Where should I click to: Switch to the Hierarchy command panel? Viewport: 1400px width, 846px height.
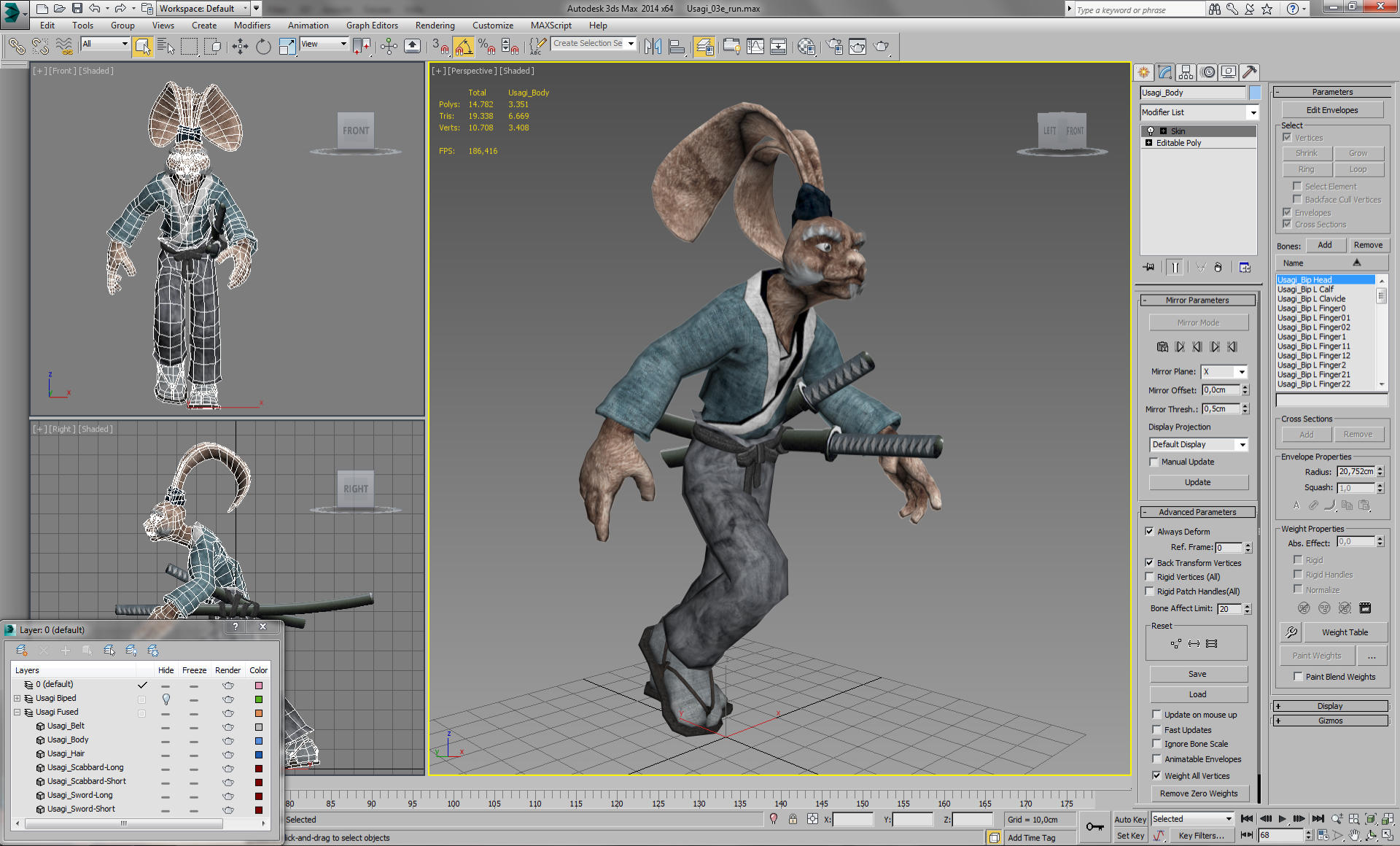click(1186, 72)
